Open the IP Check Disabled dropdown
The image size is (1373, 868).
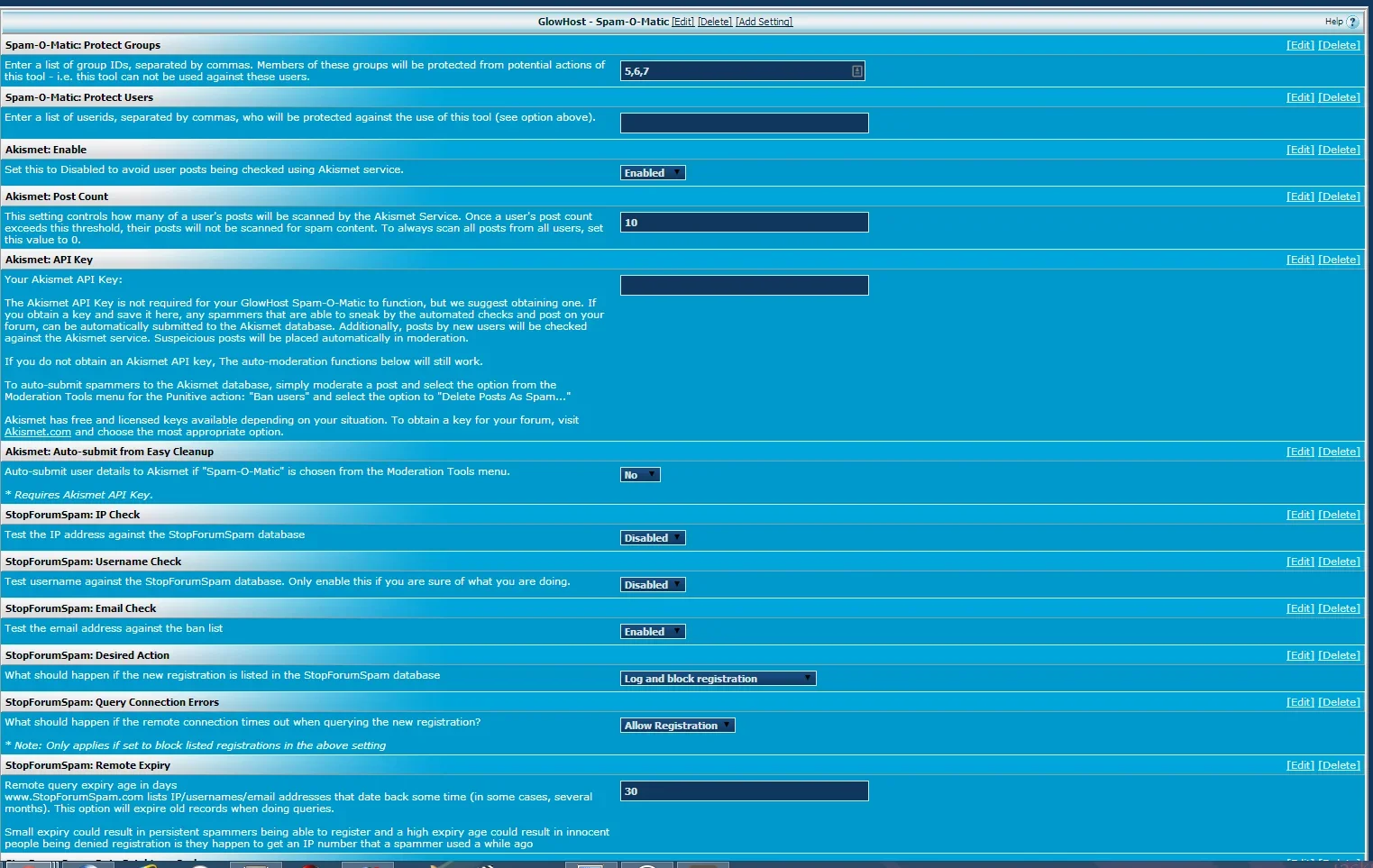click(x=653, y=538)
